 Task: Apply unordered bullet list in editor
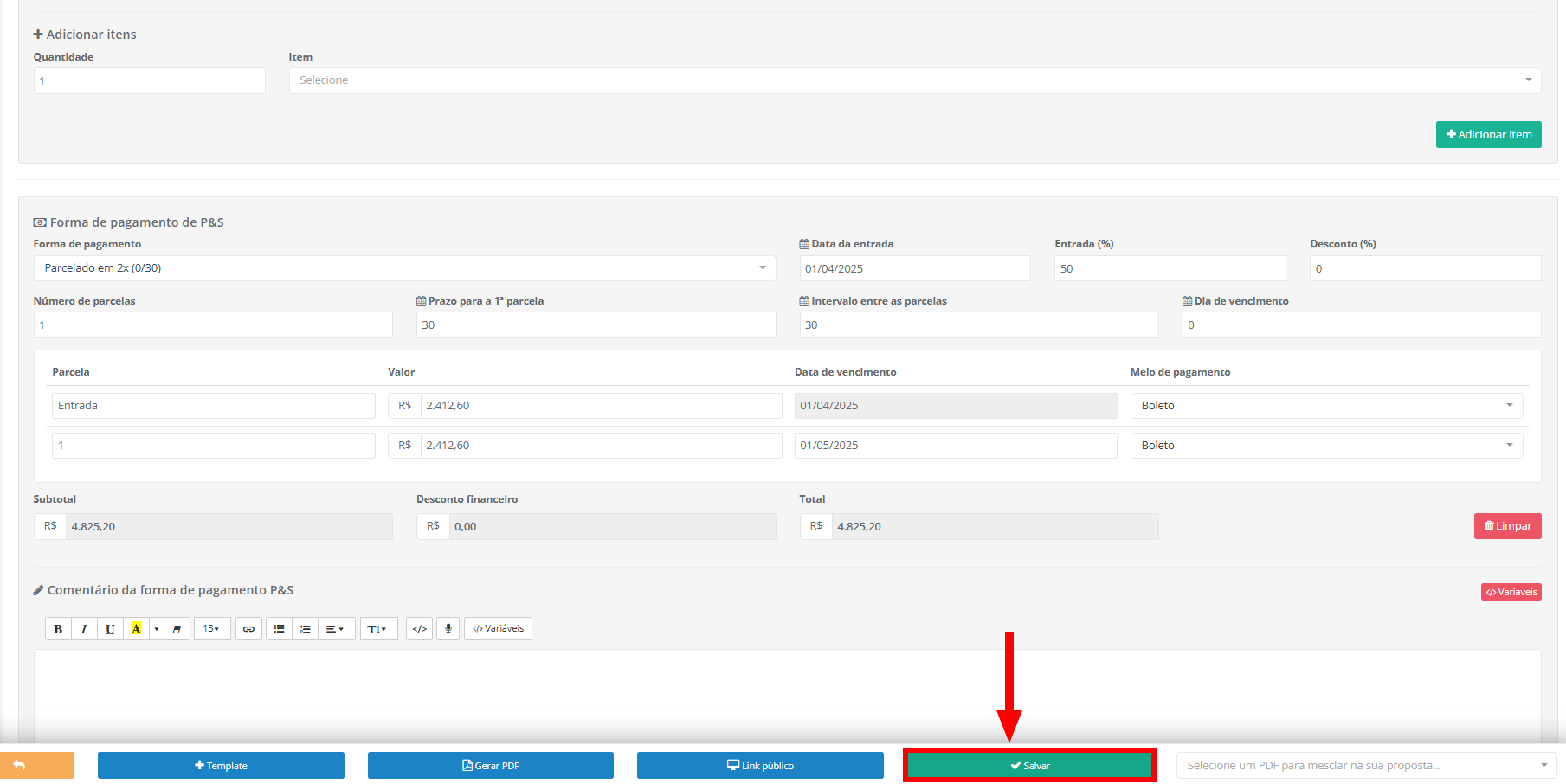coord(279,629)
